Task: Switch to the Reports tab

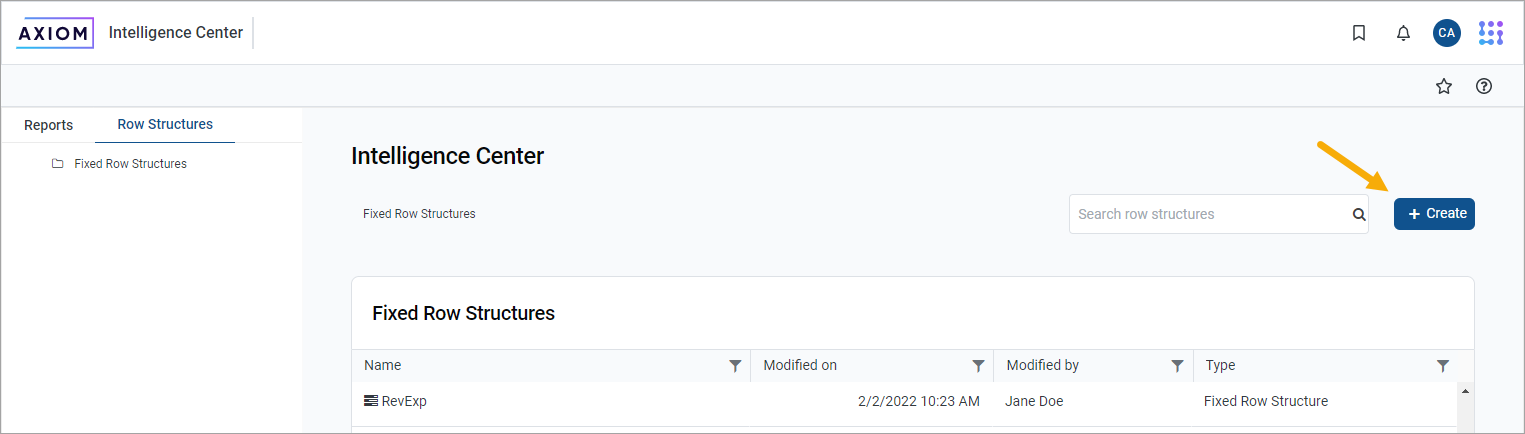Action: 48,125
